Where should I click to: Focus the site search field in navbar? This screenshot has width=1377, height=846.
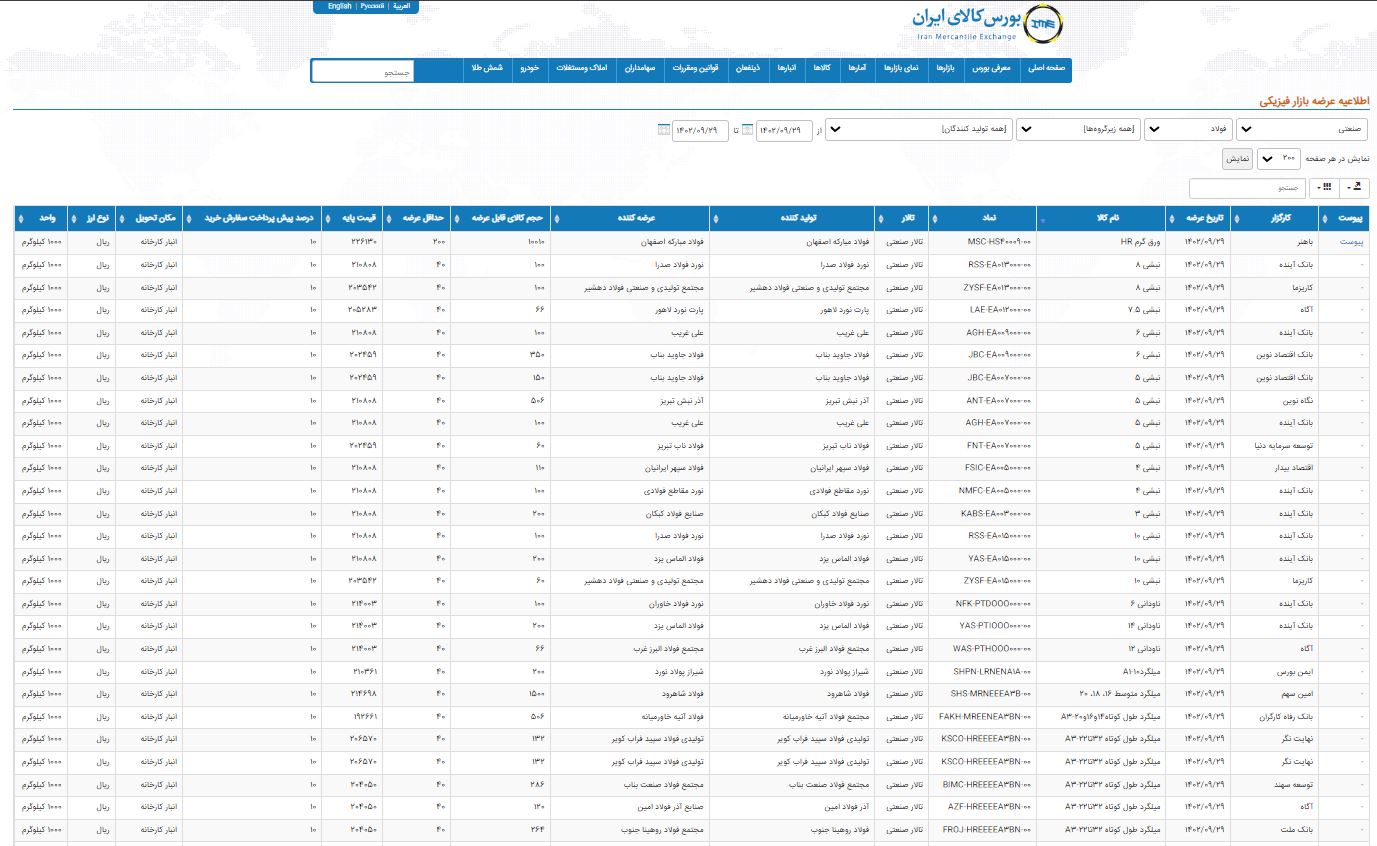[x=362, y=71]
